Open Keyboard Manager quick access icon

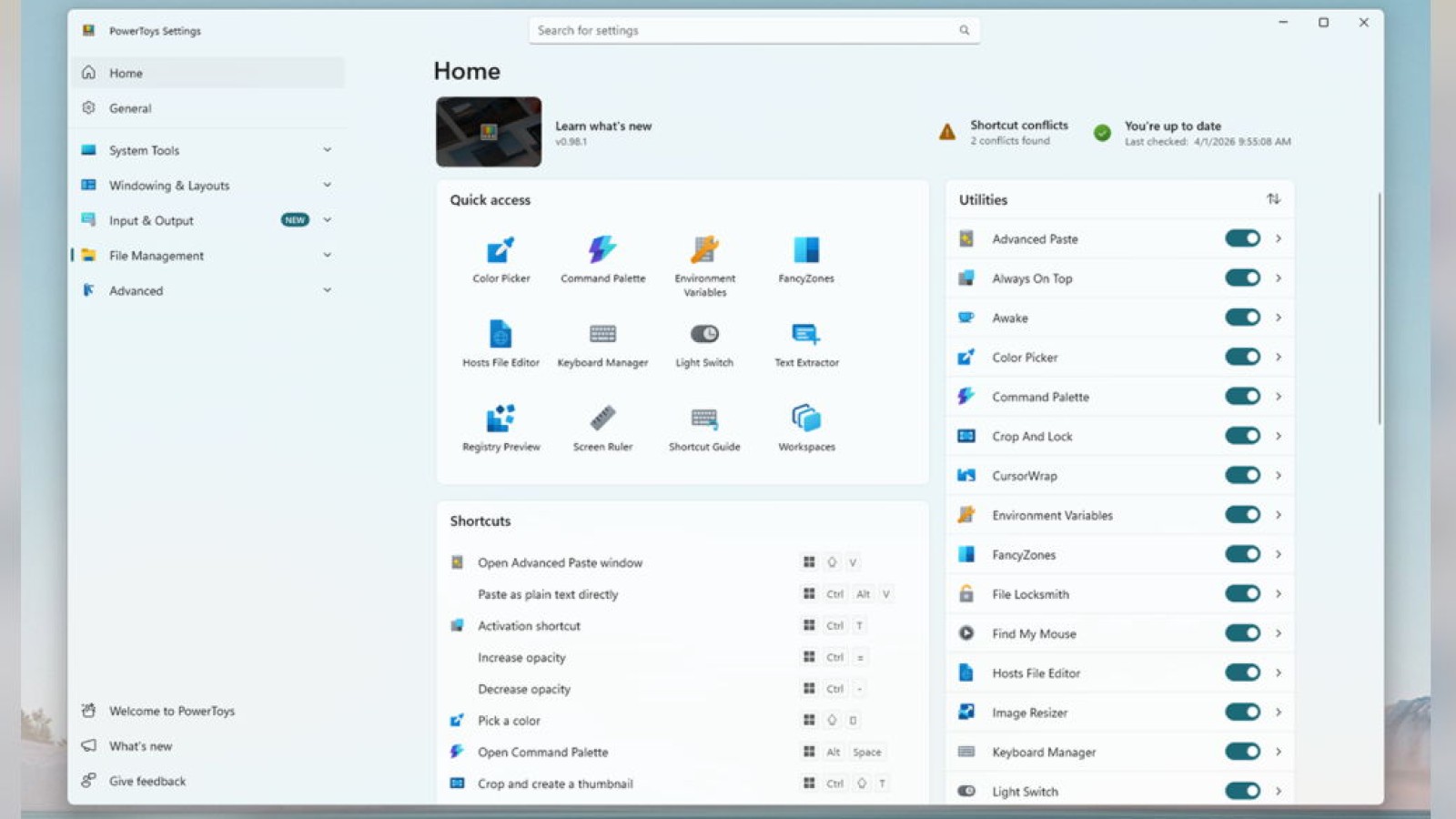coord(602,343)
